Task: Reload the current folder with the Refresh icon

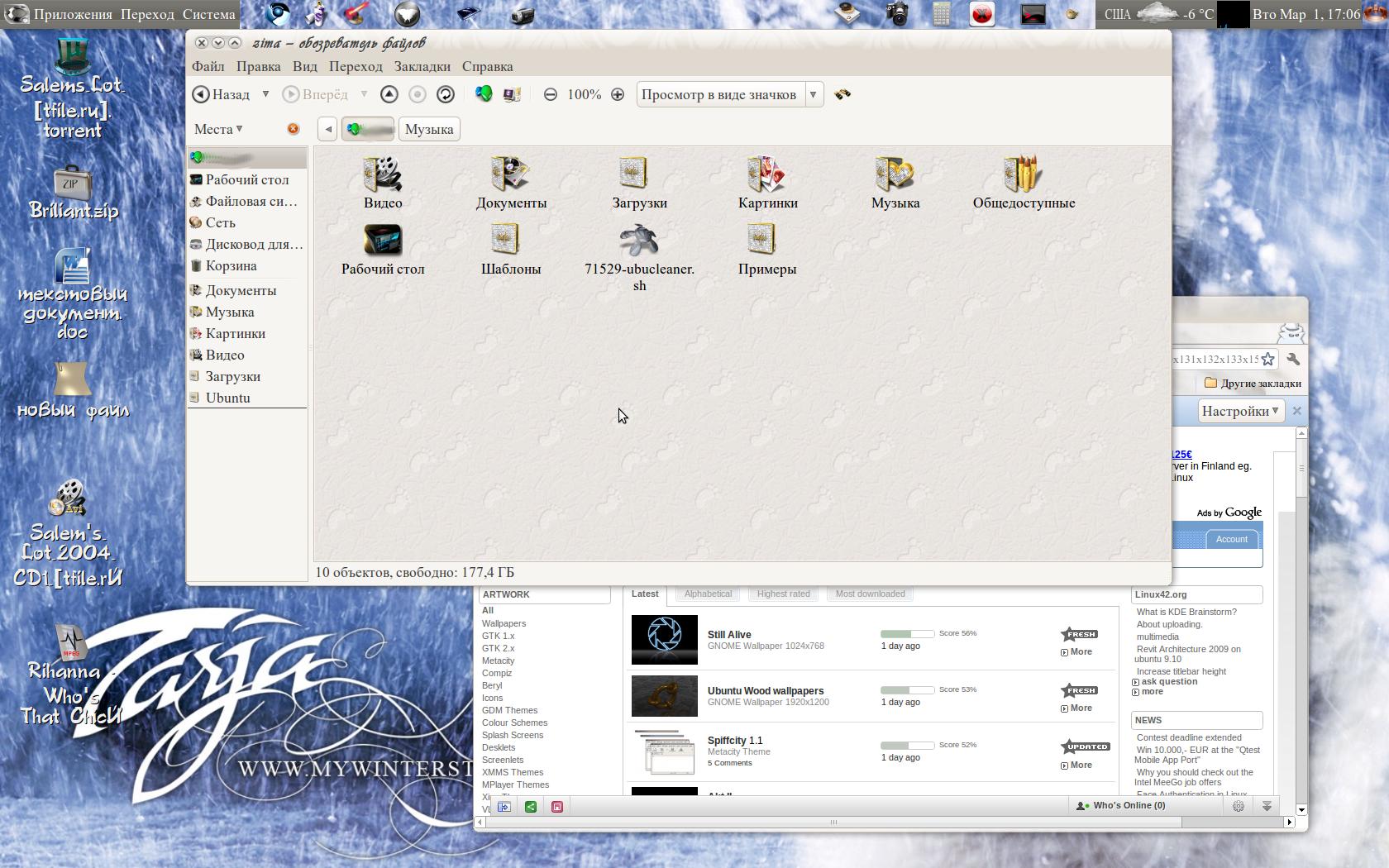Action: (x=446, y=94)
